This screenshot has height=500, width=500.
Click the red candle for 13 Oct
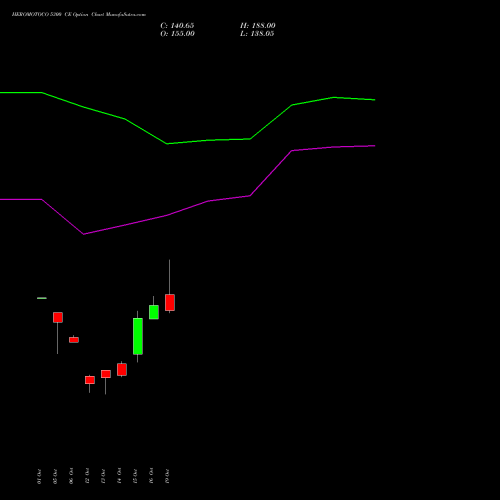pyautogui.click(x=106, y=374)
